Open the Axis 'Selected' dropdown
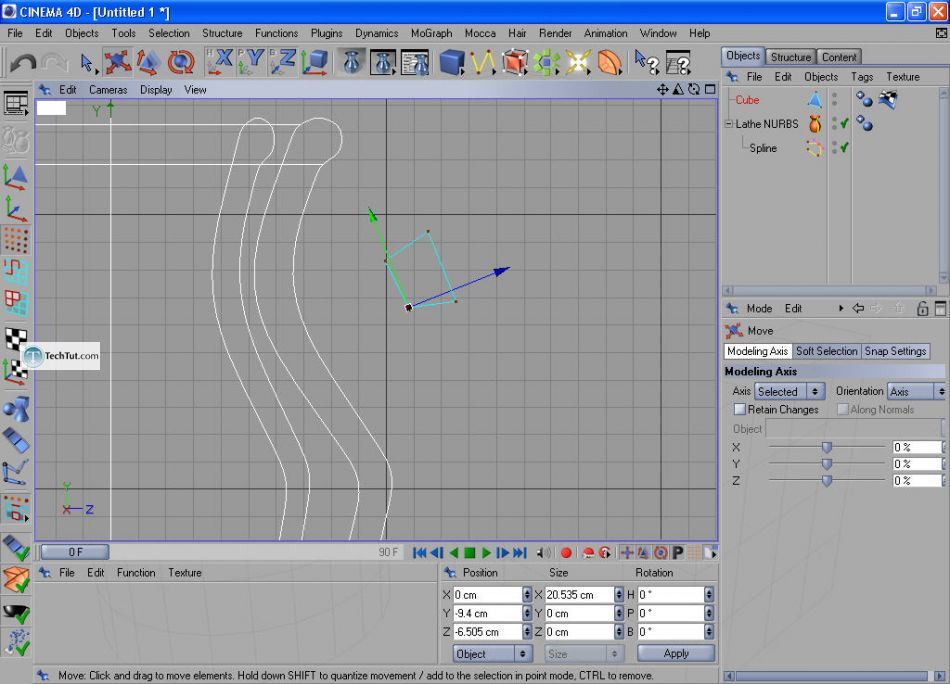The width and height of the screenshot is (950, 684). tap(789, 391)
